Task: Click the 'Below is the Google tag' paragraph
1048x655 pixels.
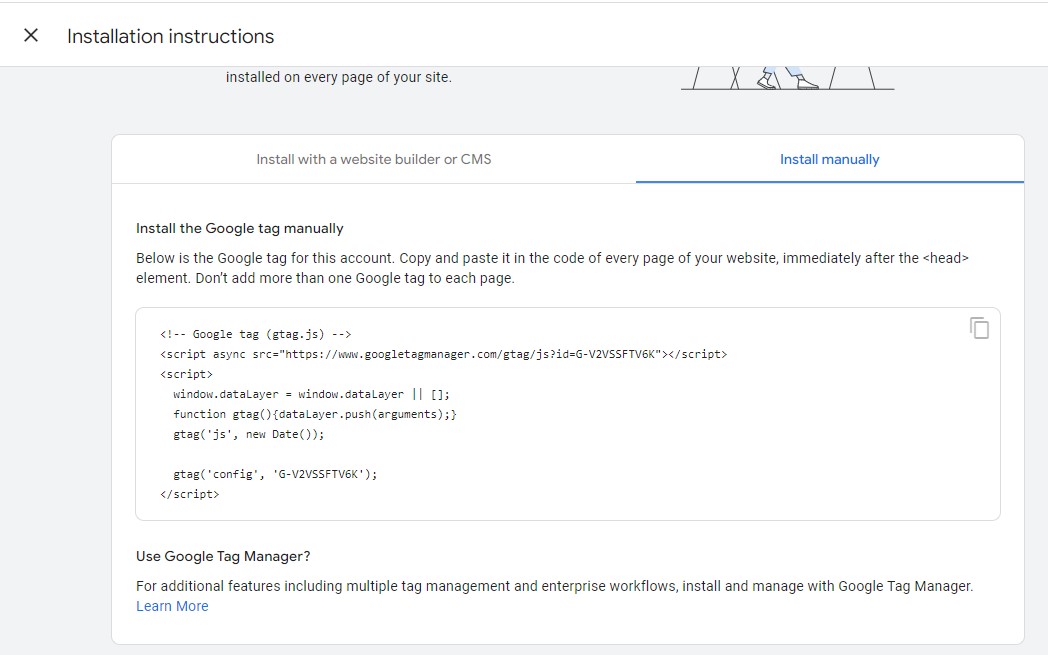Action: (x=552, y=268)
